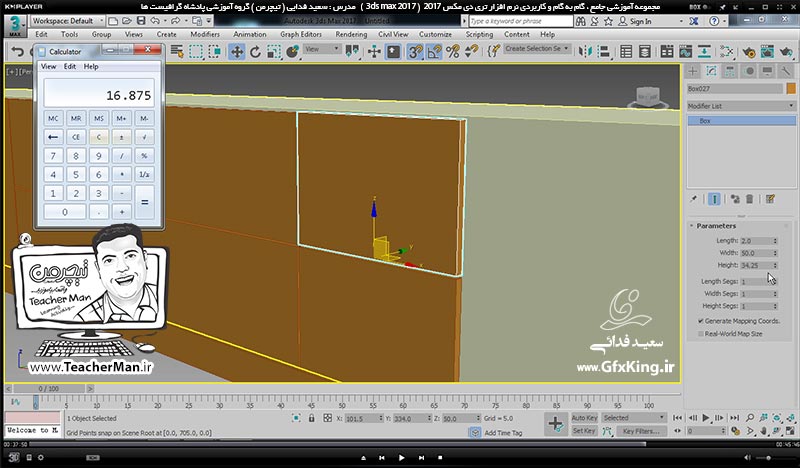
Task: Select the Rotate tool in main toolbar
Action: (255, 52)
